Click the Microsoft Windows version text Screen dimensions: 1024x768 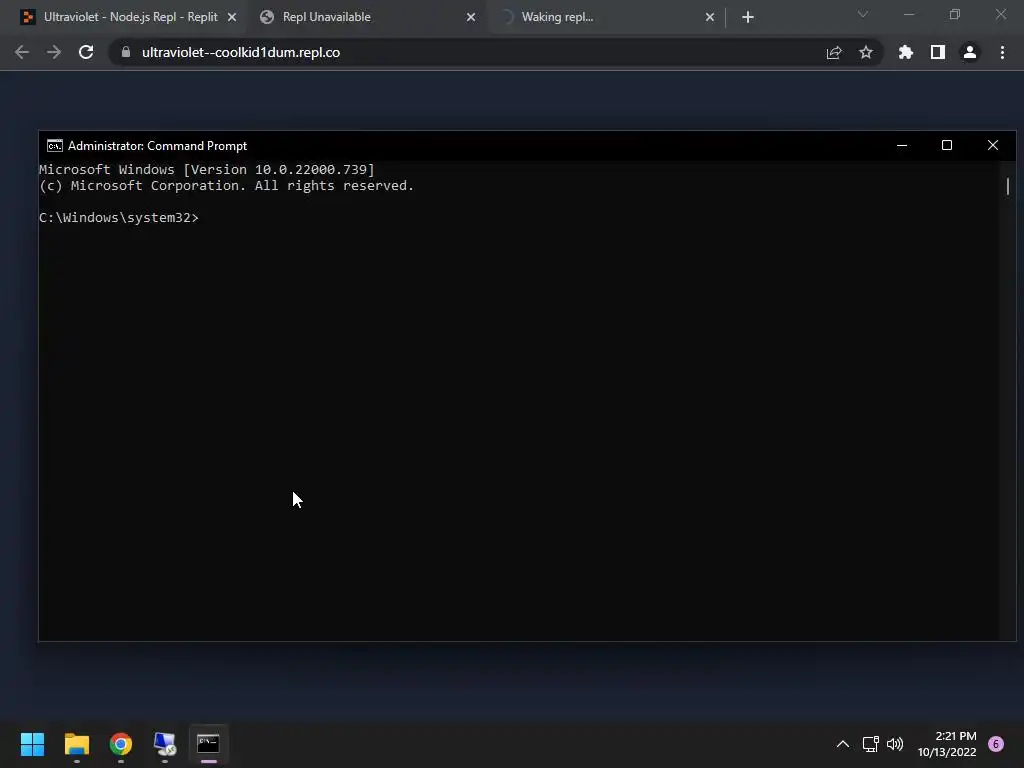coord(207,170)
